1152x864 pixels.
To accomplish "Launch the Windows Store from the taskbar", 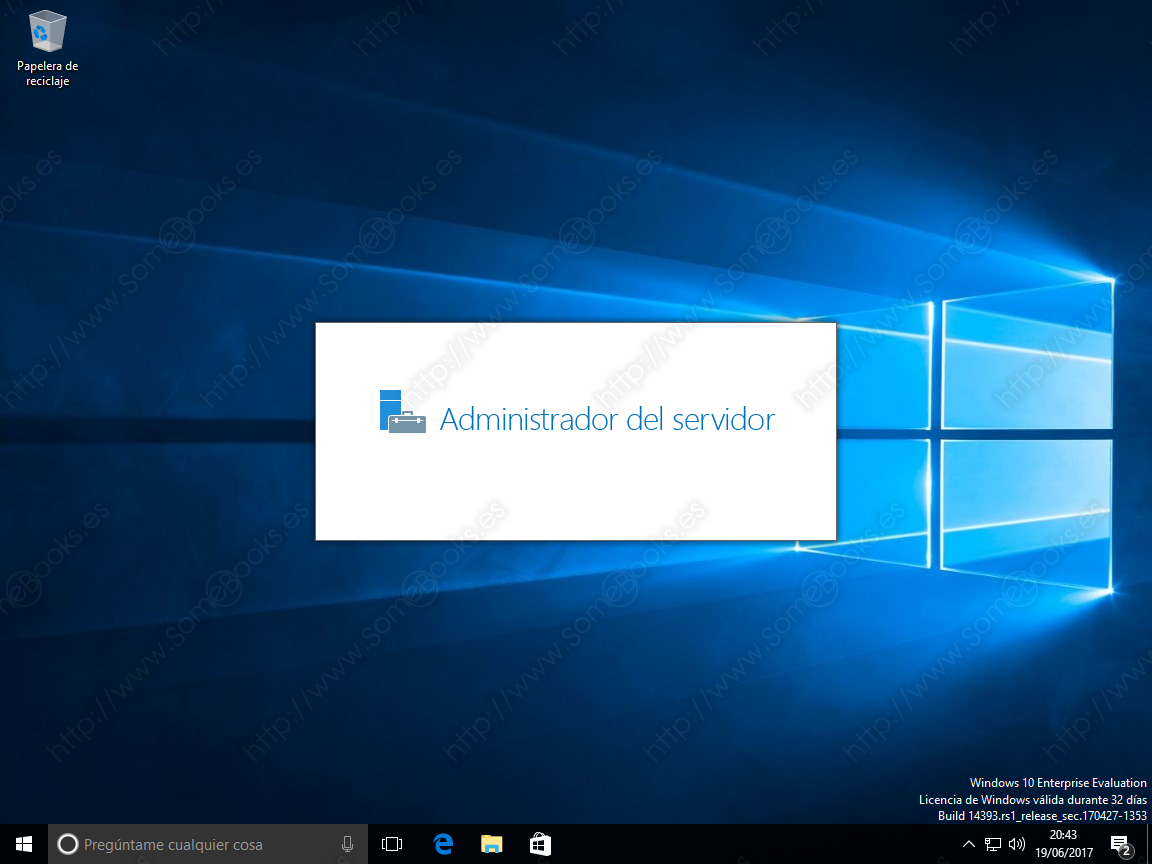I will pyautogui.click(x=540, y=845).
